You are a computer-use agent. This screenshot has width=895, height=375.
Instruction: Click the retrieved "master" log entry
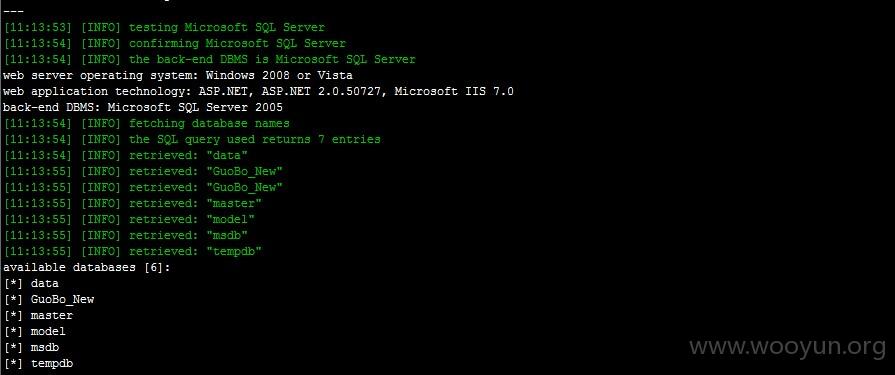pos(132,203)
